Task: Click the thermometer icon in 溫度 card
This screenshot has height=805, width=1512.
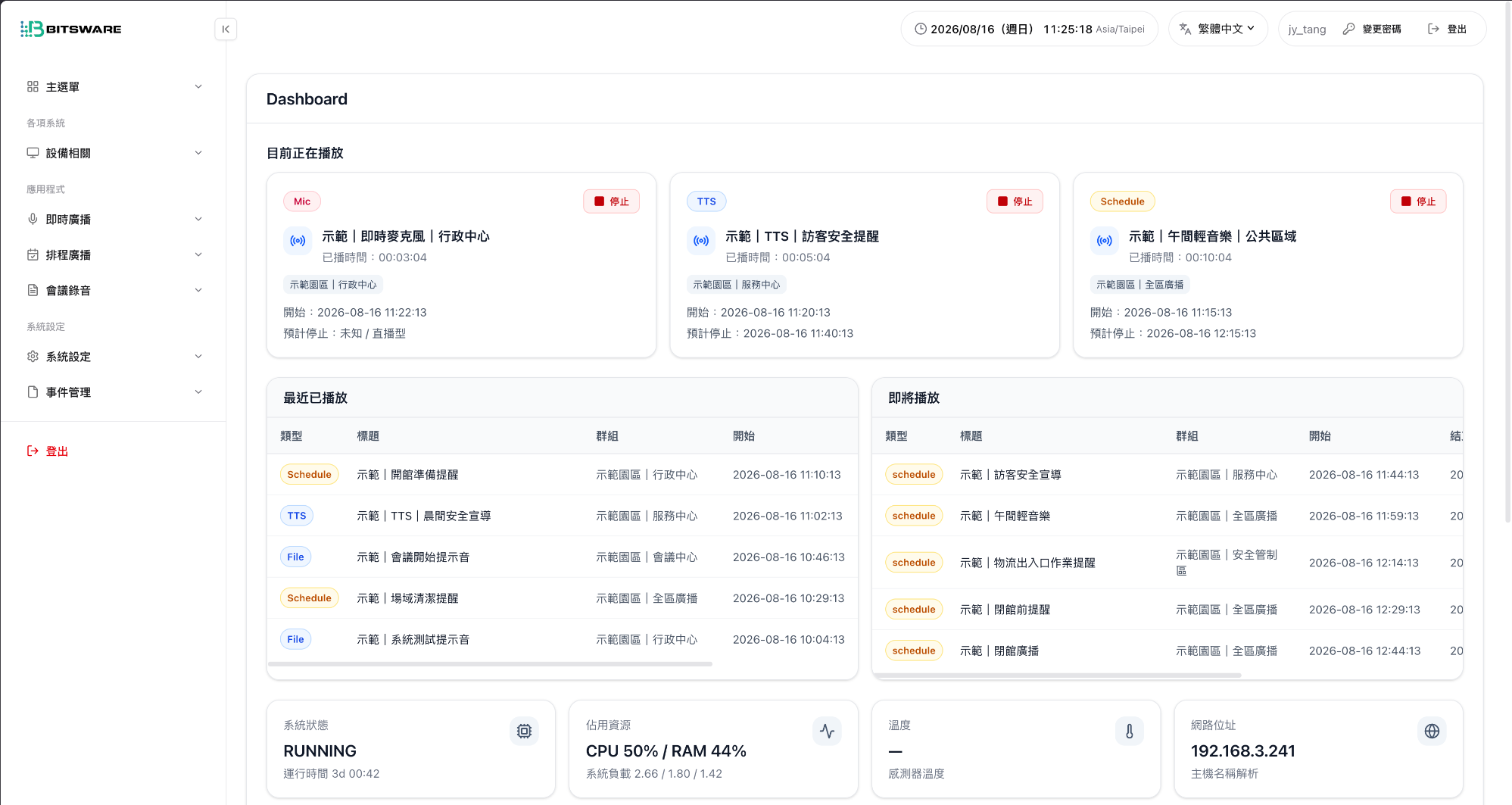Action: (1129, 731)
